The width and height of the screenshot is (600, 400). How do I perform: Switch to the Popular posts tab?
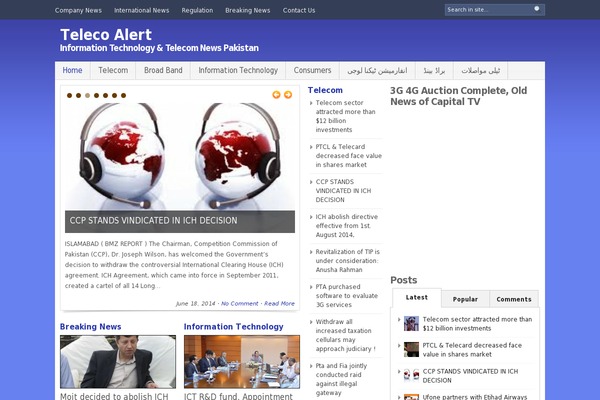[x=465, y=299]
